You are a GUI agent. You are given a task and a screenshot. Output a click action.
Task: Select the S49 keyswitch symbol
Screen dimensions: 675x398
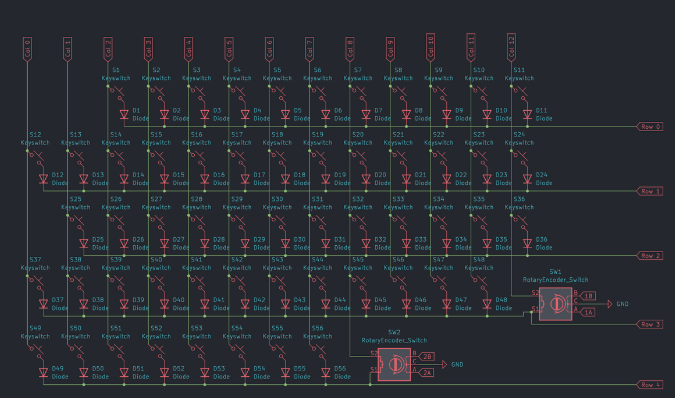(35, 351)
